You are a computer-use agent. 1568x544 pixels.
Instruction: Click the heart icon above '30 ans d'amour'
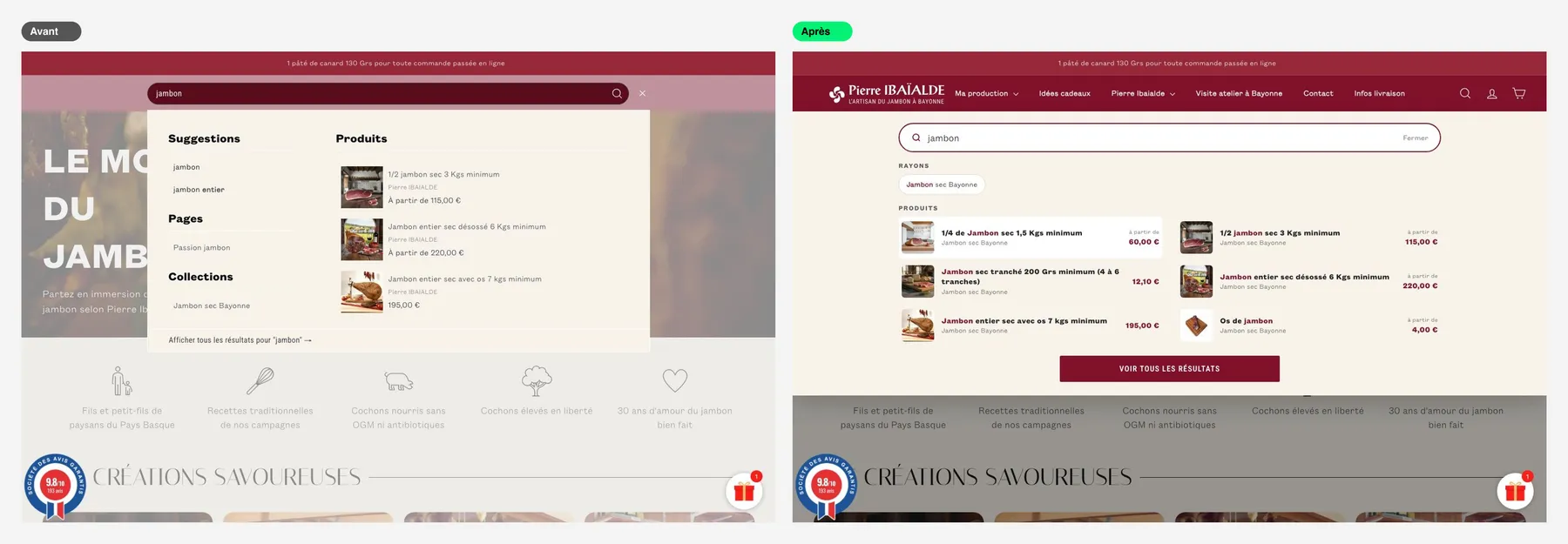pos(675,380)
